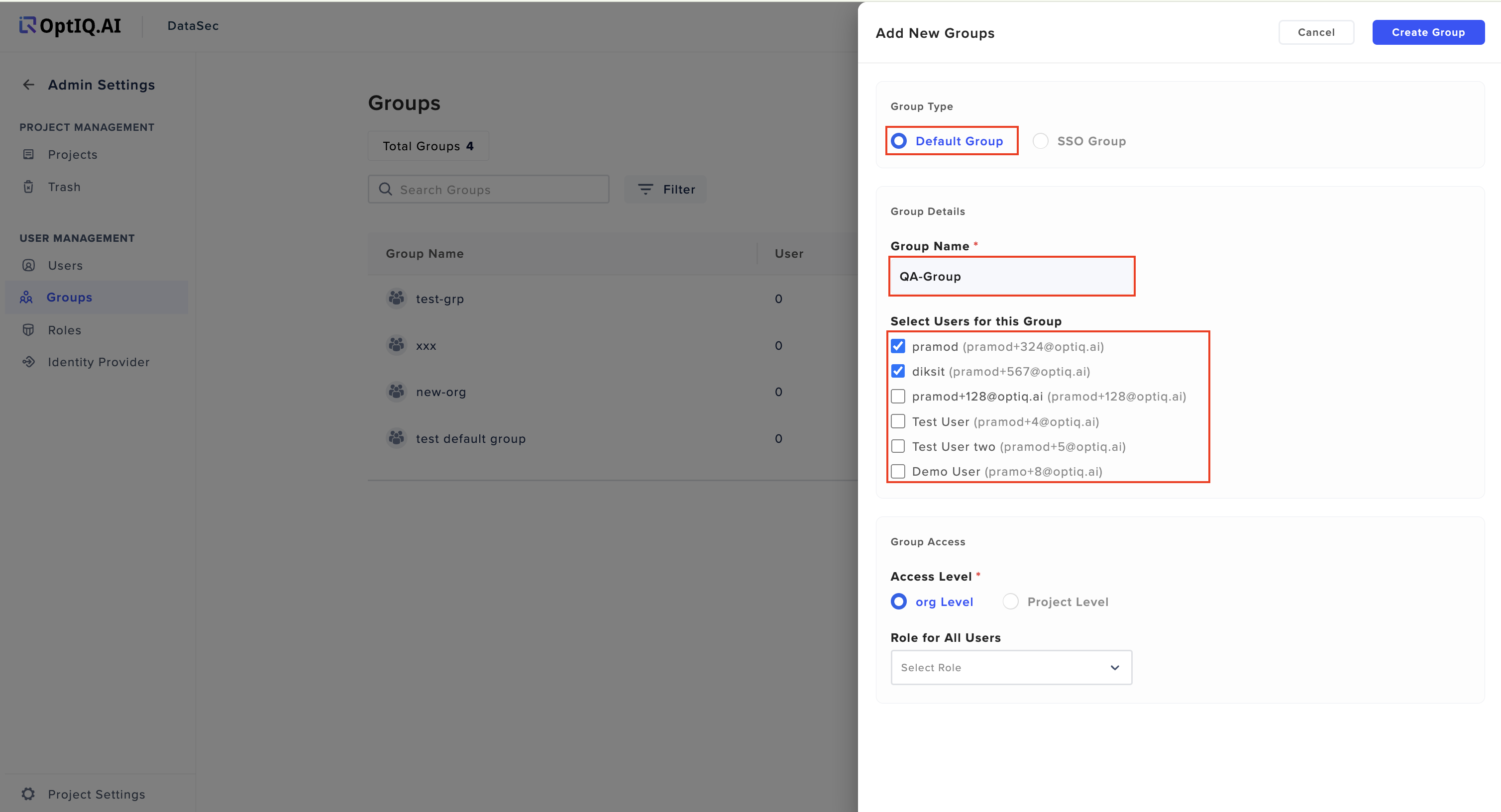Click the group icon for xxx
This screenshot has height=812, width=1501.
(x=397, y=345)
